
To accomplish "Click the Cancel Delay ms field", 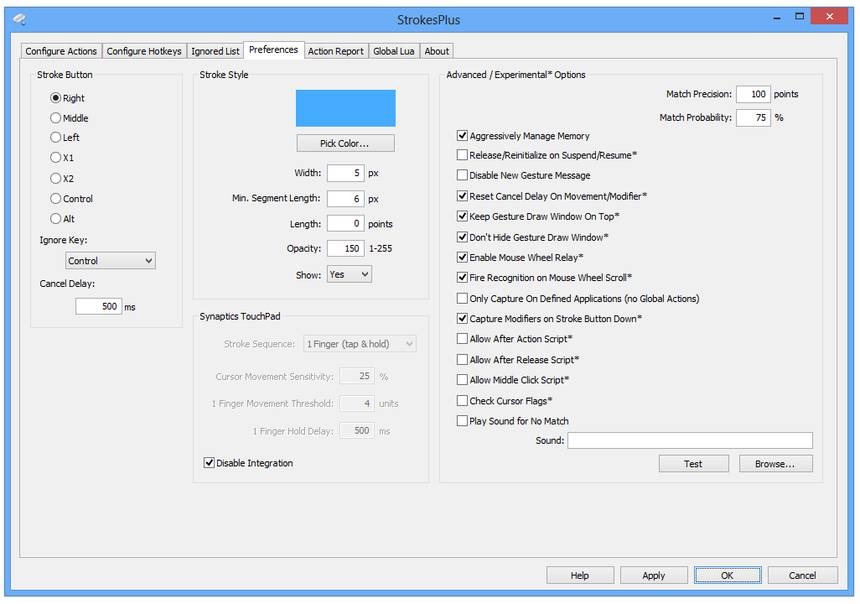I will [x=98, y=306].
